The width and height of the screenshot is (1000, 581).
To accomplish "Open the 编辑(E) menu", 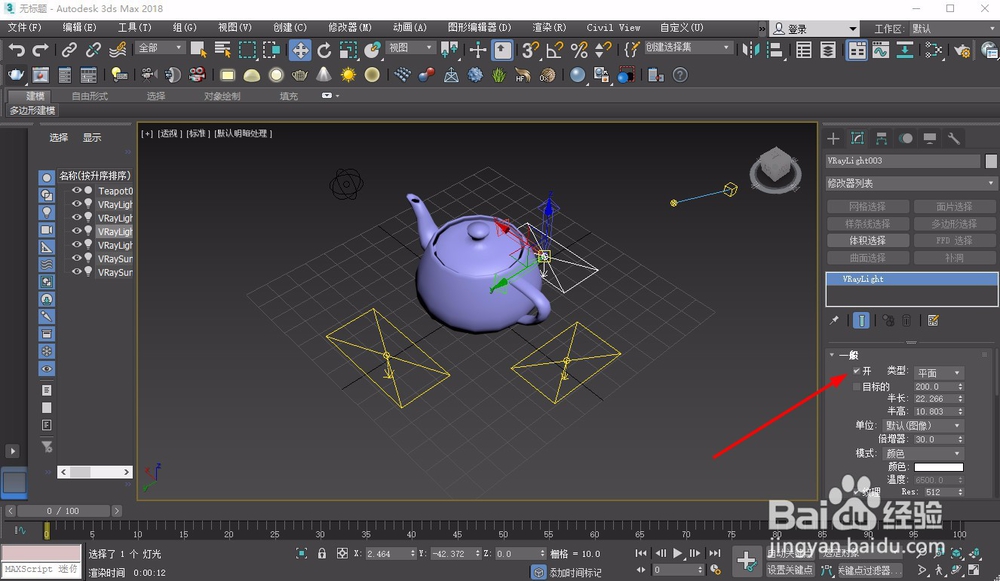I will 79,27.
